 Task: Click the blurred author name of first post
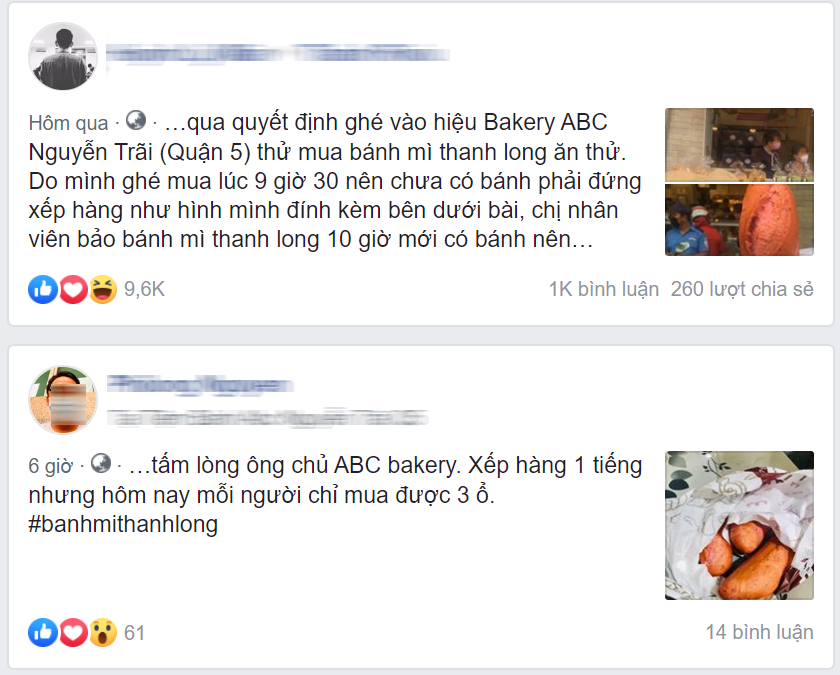(278, 54)
